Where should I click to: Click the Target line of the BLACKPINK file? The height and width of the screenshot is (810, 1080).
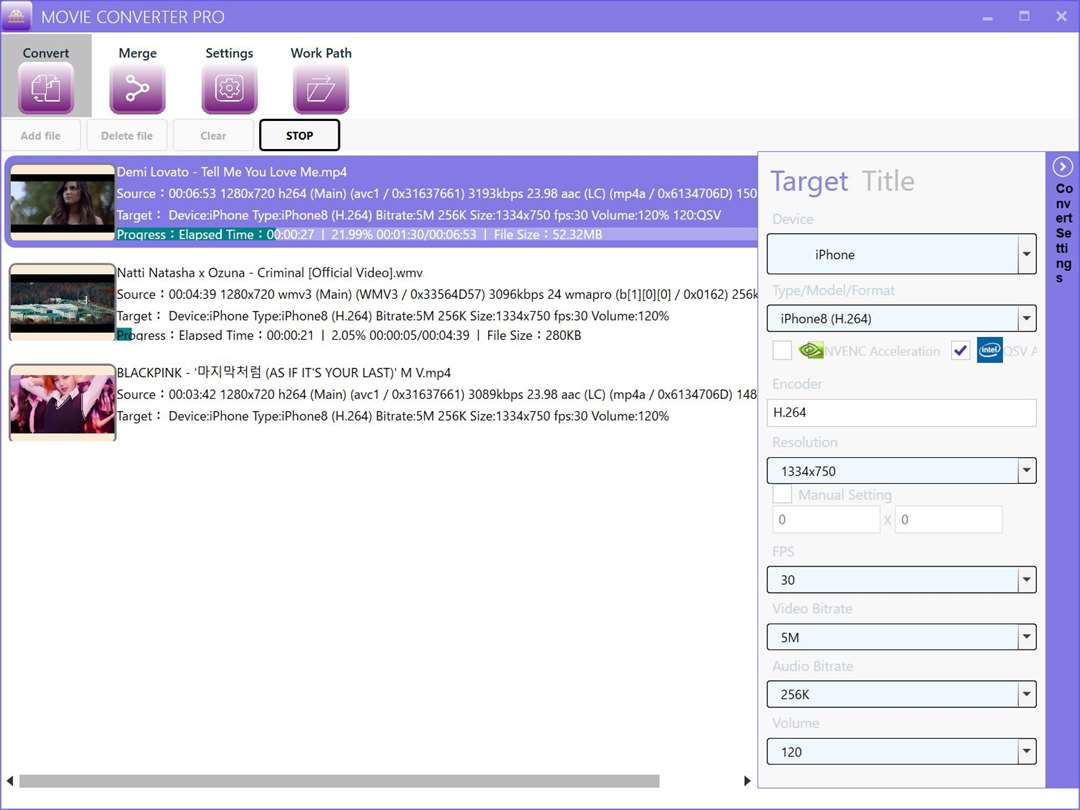coord(393,416)
